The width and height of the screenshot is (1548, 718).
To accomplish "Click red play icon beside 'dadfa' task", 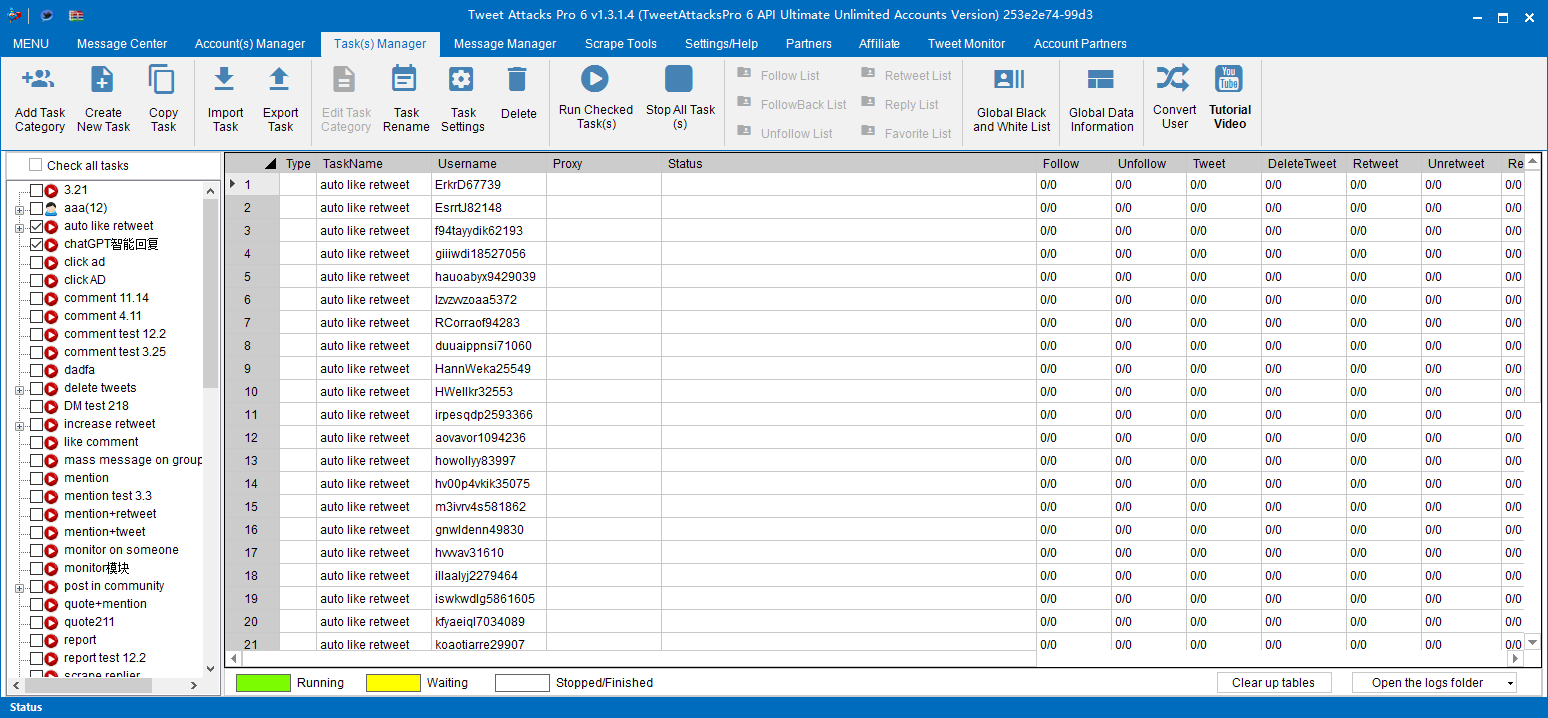I will [x=51, y=370].
